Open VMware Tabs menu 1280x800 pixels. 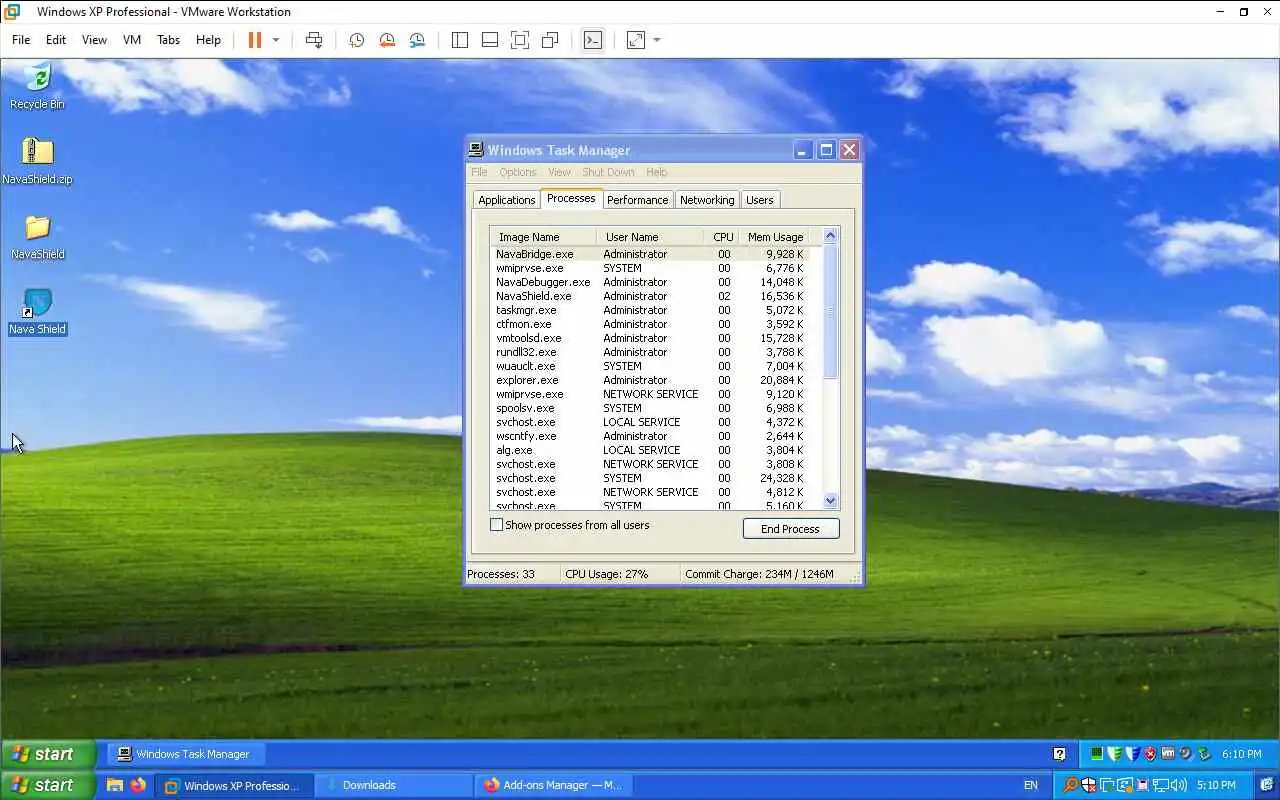pyautogui.click(x=168, y=40)
